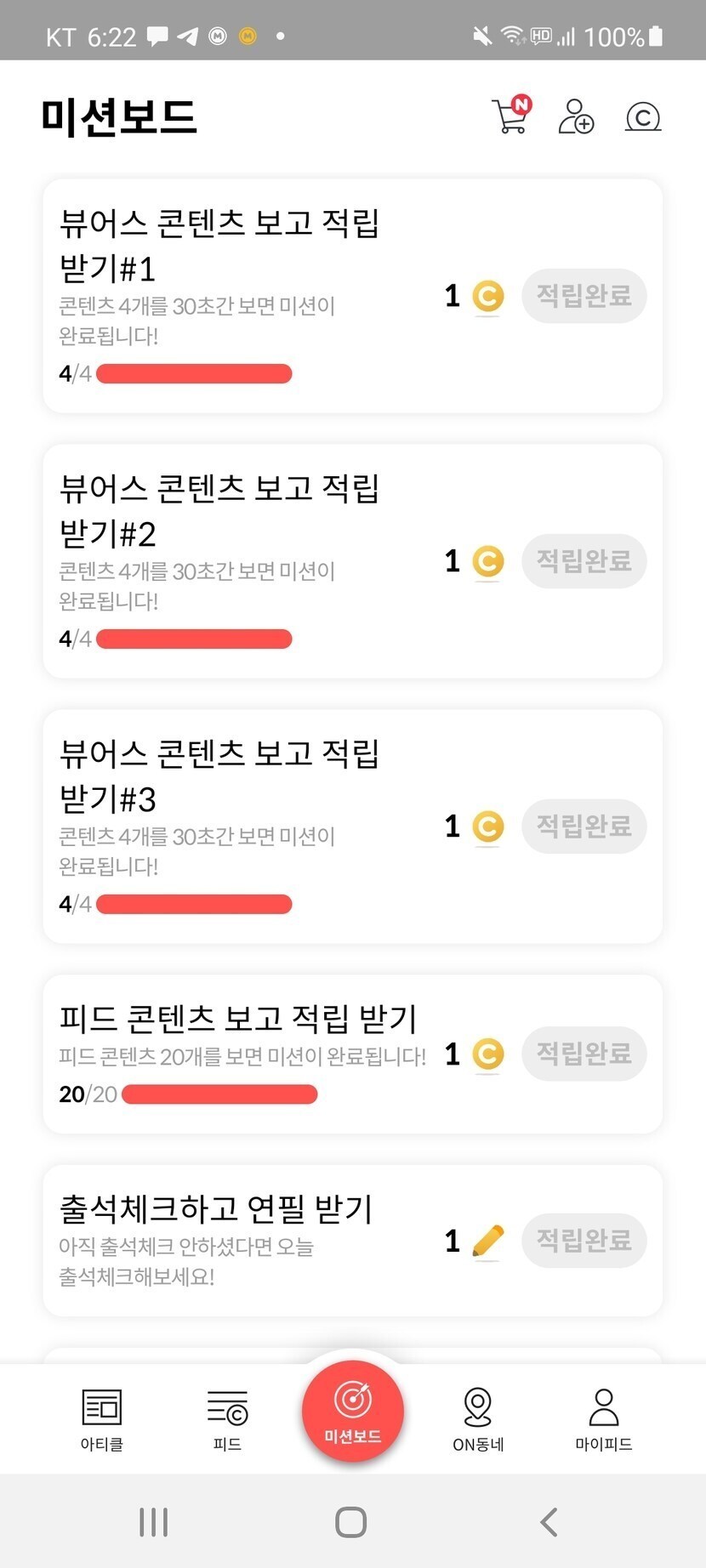Screen dimensions: 706x1568
Task: Click the 20/20 progress bar
Action: [219, 1094]
